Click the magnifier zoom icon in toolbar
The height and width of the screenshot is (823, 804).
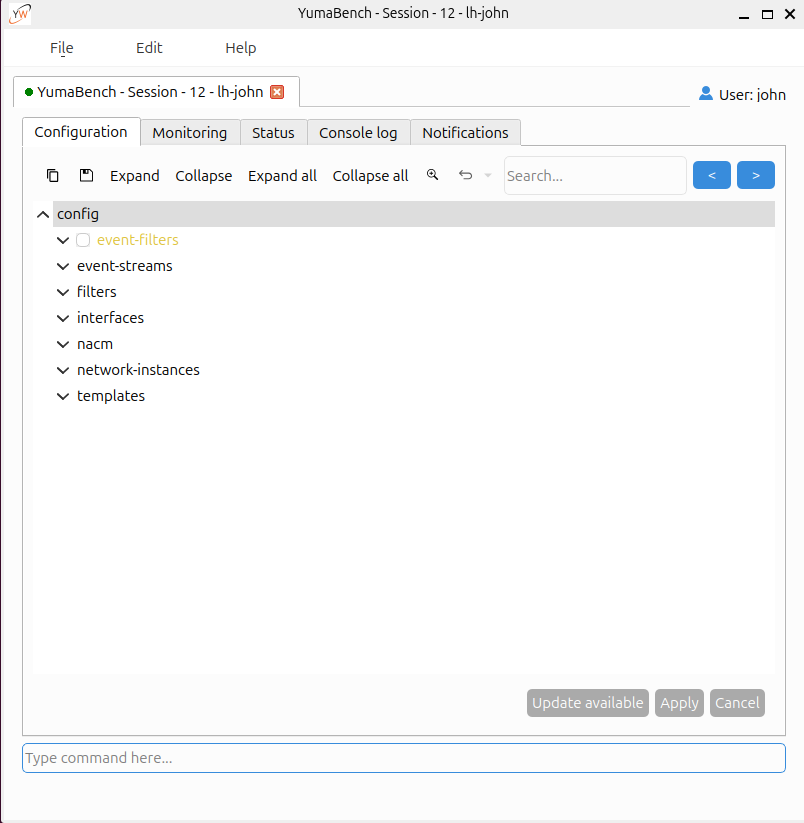[432, 175]
